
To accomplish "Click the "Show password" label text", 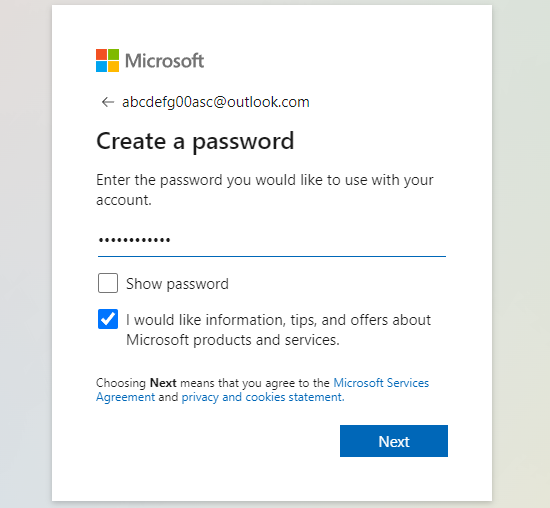I will [x=177, y=284].
